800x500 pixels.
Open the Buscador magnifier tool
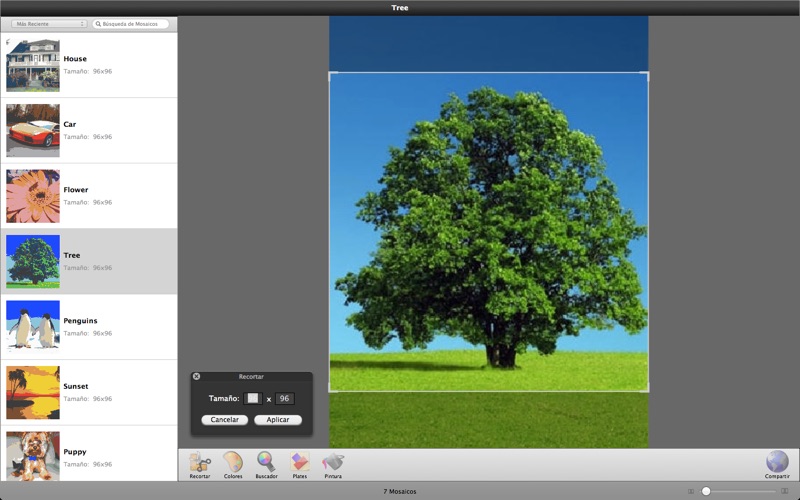point(266,463)
